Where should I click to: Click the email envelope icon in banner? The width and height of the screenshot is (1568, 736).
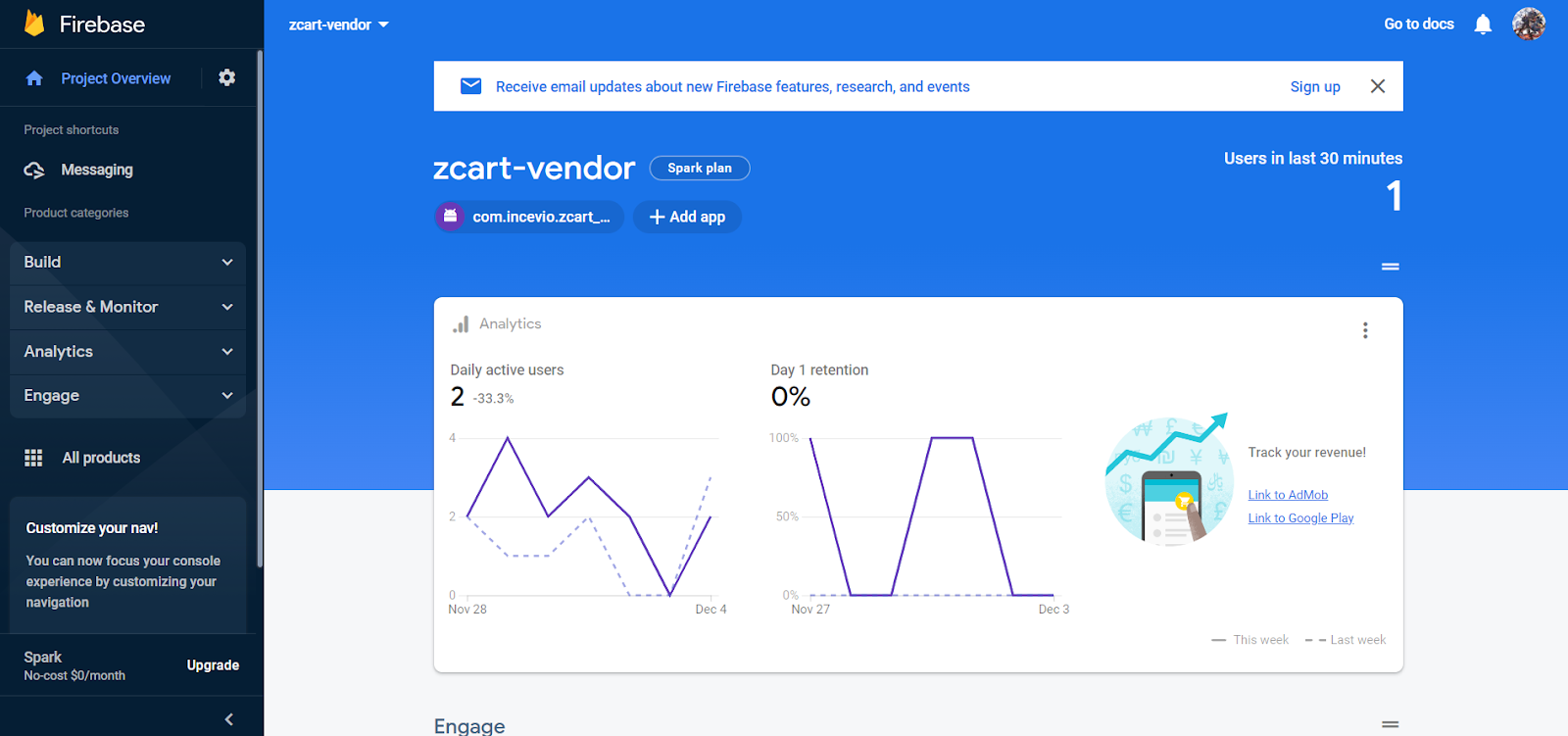(x=471, y=86)
